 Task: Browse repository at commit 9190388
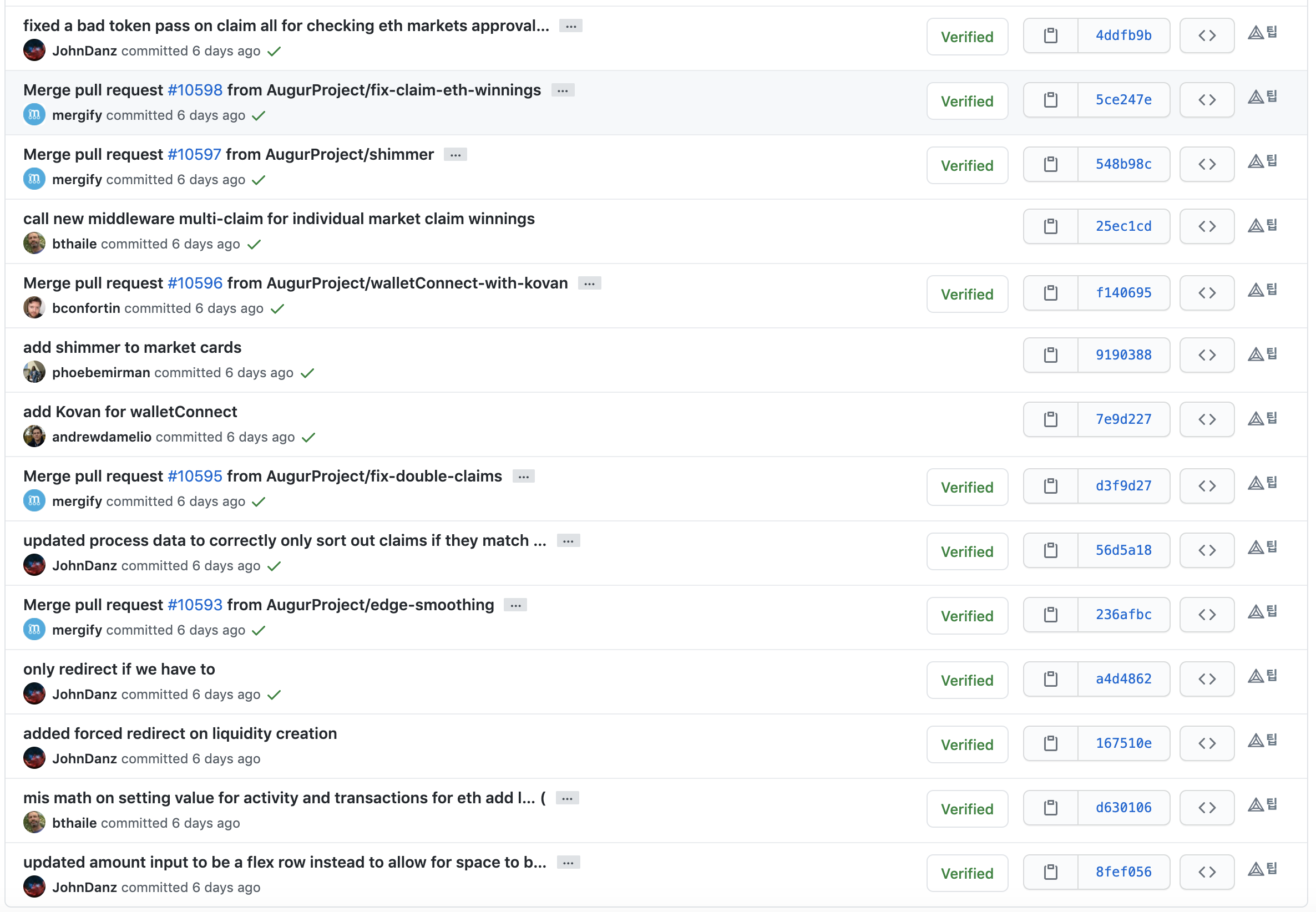1206,355
